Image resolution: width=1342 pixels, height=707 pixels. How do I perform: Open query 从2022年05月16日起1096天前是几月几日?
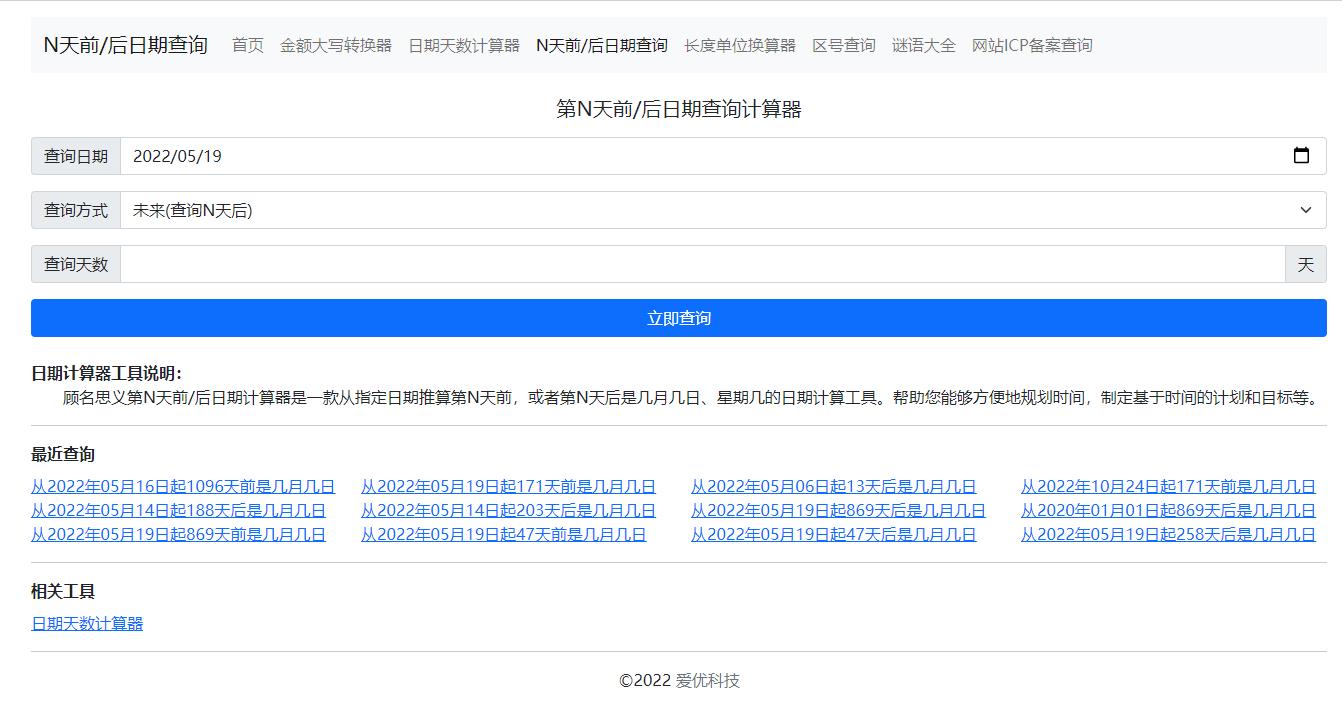click(184, 485)
